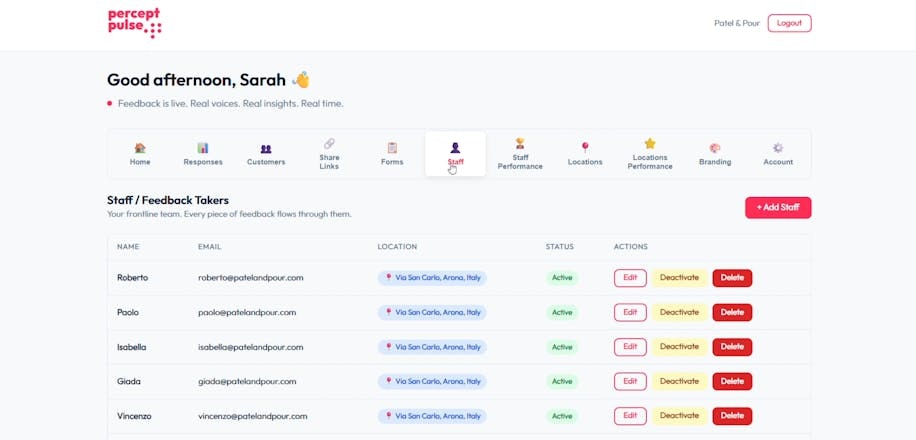The image size is (916, 440).
Task: Click the Responses bar chart icon
Action: [x=203, y=148]
